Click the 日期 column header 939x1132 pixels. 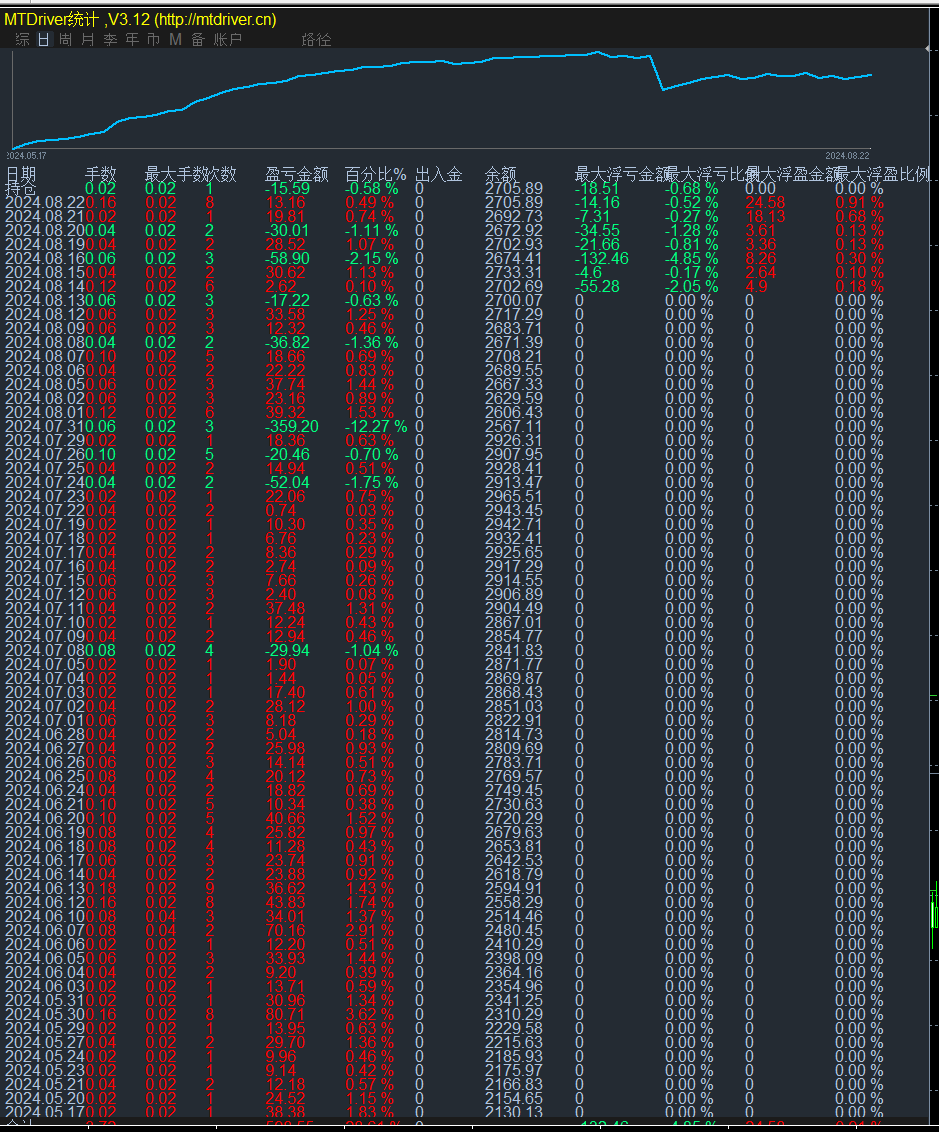(x=21, y=174)
